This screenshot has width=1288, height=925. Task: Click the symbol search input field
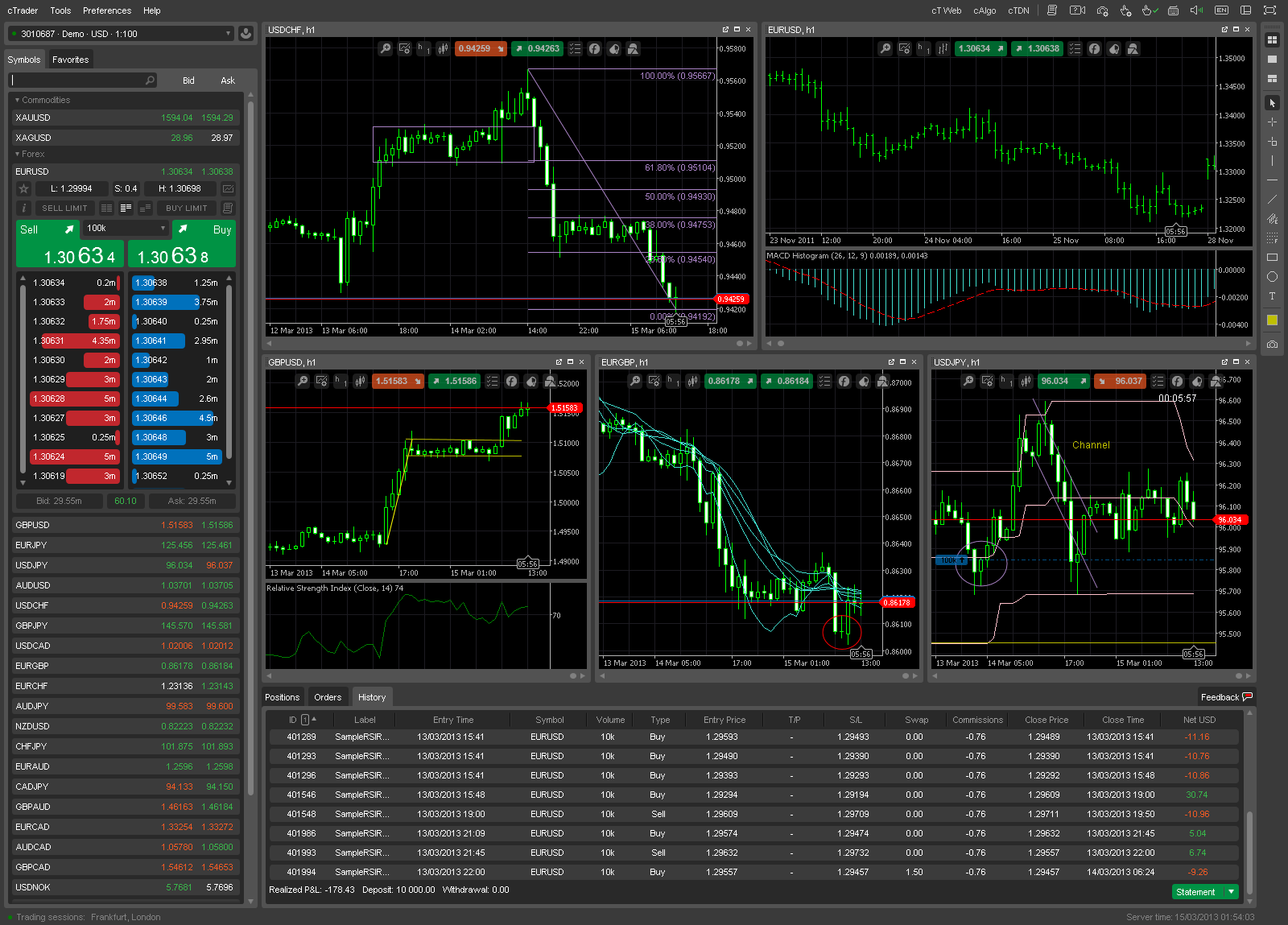click(x=80, y=80)
